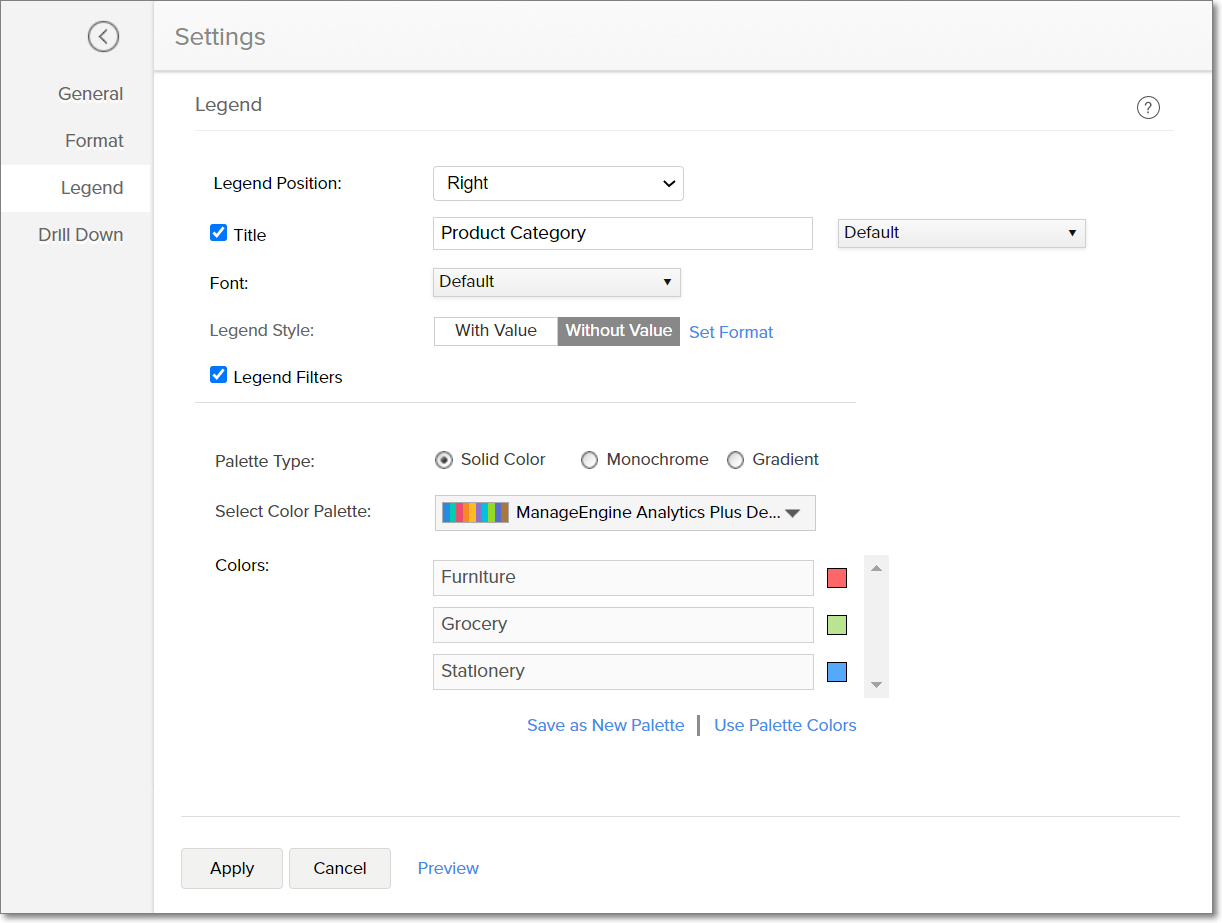The height and width of the screenshot is (923, 1222).
Task: Open the Legend Position dropdown
Action: click(558, 184)
